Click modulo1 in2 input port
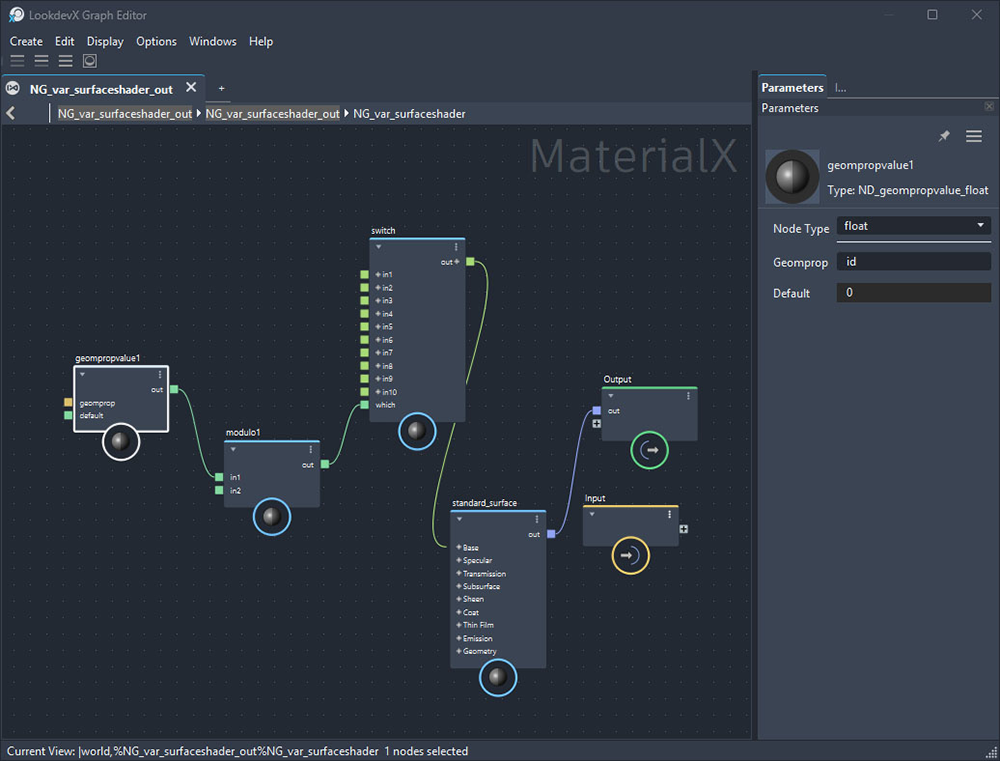This screenshot has width=1000, height=761. (219, 491)
